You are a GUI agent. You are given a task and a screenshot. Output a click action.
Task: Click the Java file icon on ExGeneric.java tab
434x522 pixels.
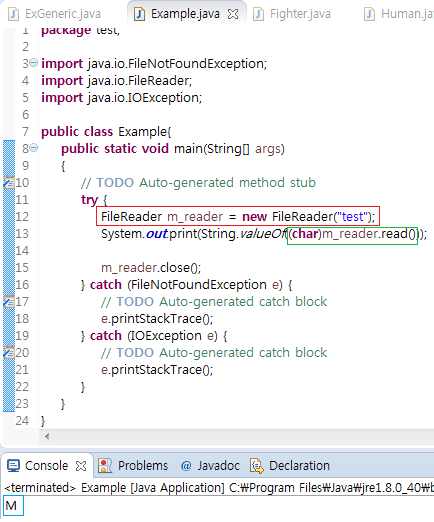13,14
